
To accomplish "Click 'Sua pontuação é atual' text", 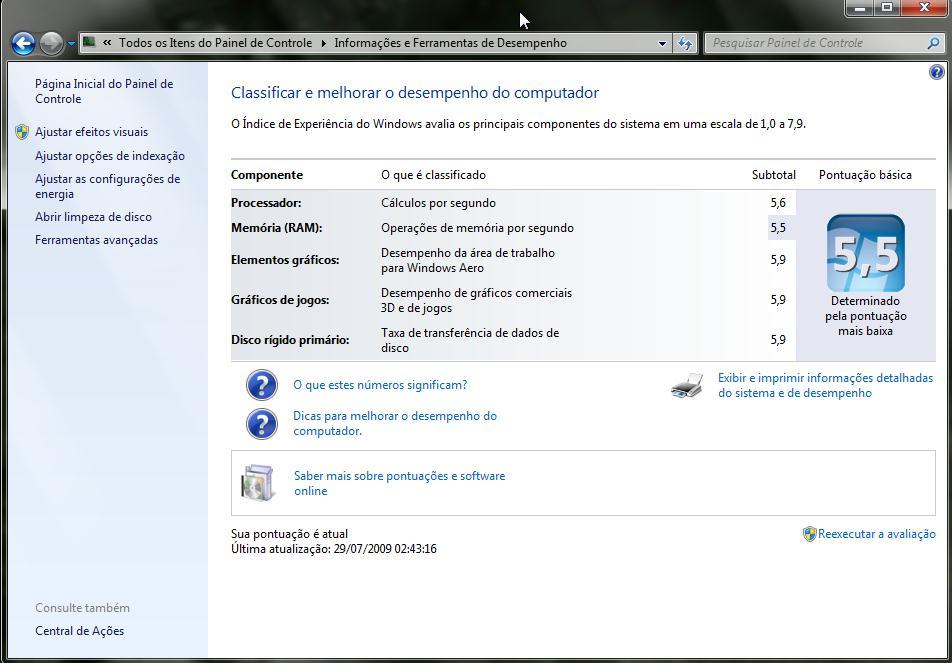I will [290, 534].
